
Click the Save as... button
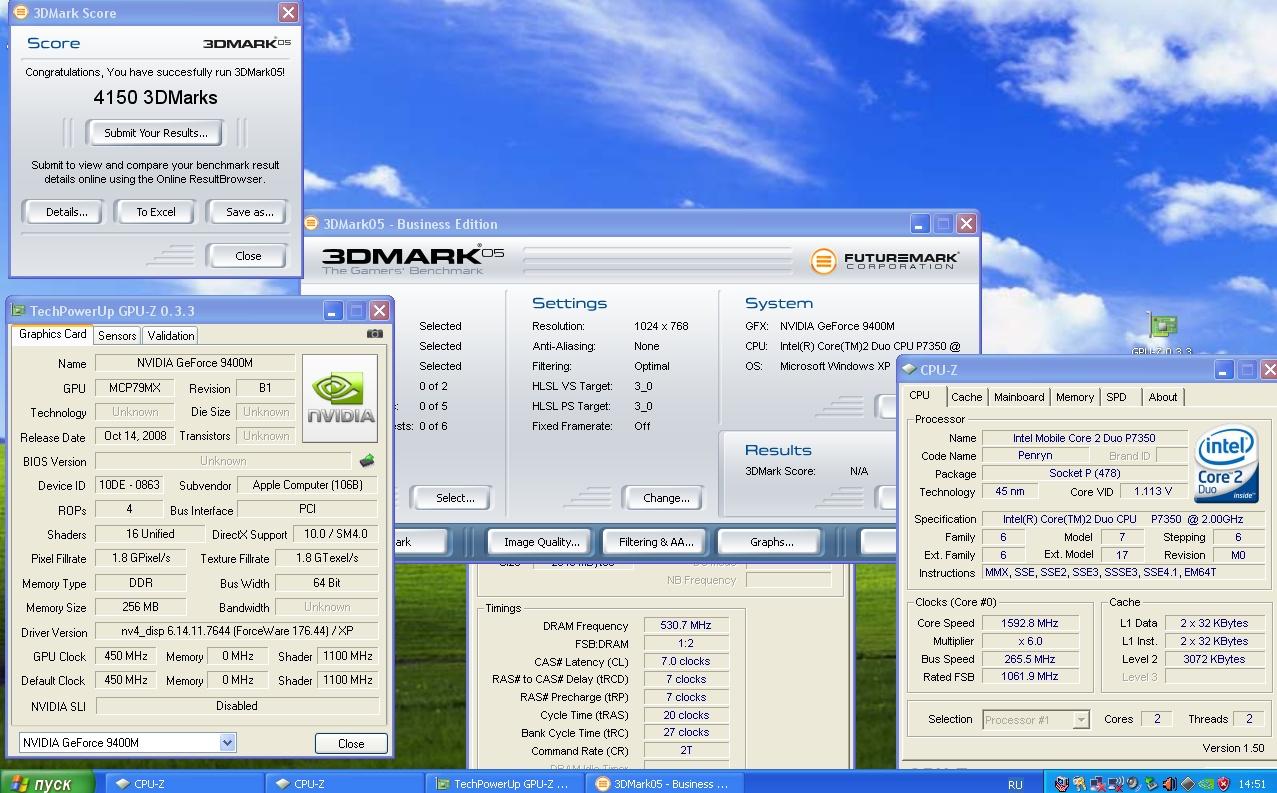pyautogui.click(x=249, y=212)
